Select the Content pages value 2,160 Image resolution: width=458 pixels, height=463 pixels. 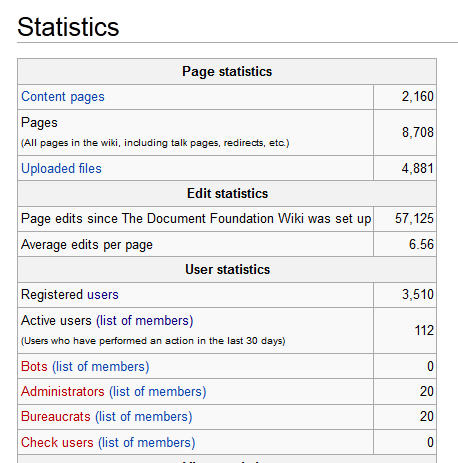(x=418, y=97)
